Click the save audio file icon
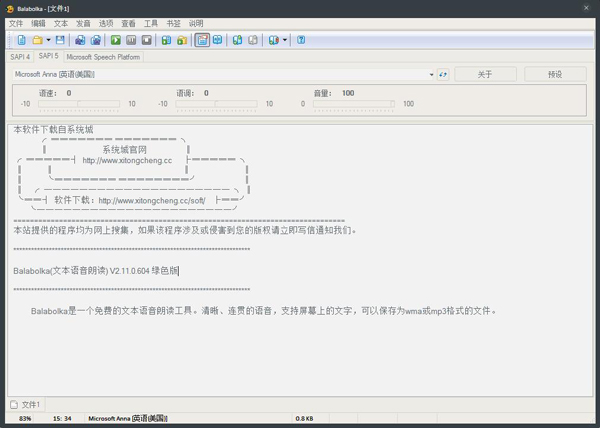The width and height of the screenshot is (600, 428). [x=80, y=40]
